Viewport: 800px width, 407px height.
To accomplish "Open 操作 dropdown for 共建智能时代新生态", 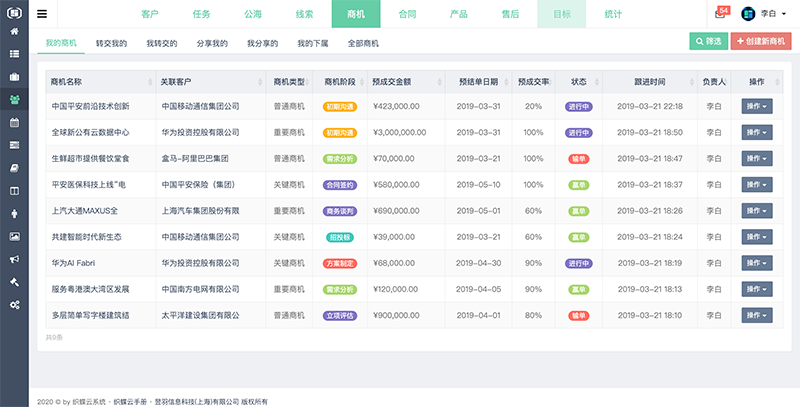I will 757,237.
